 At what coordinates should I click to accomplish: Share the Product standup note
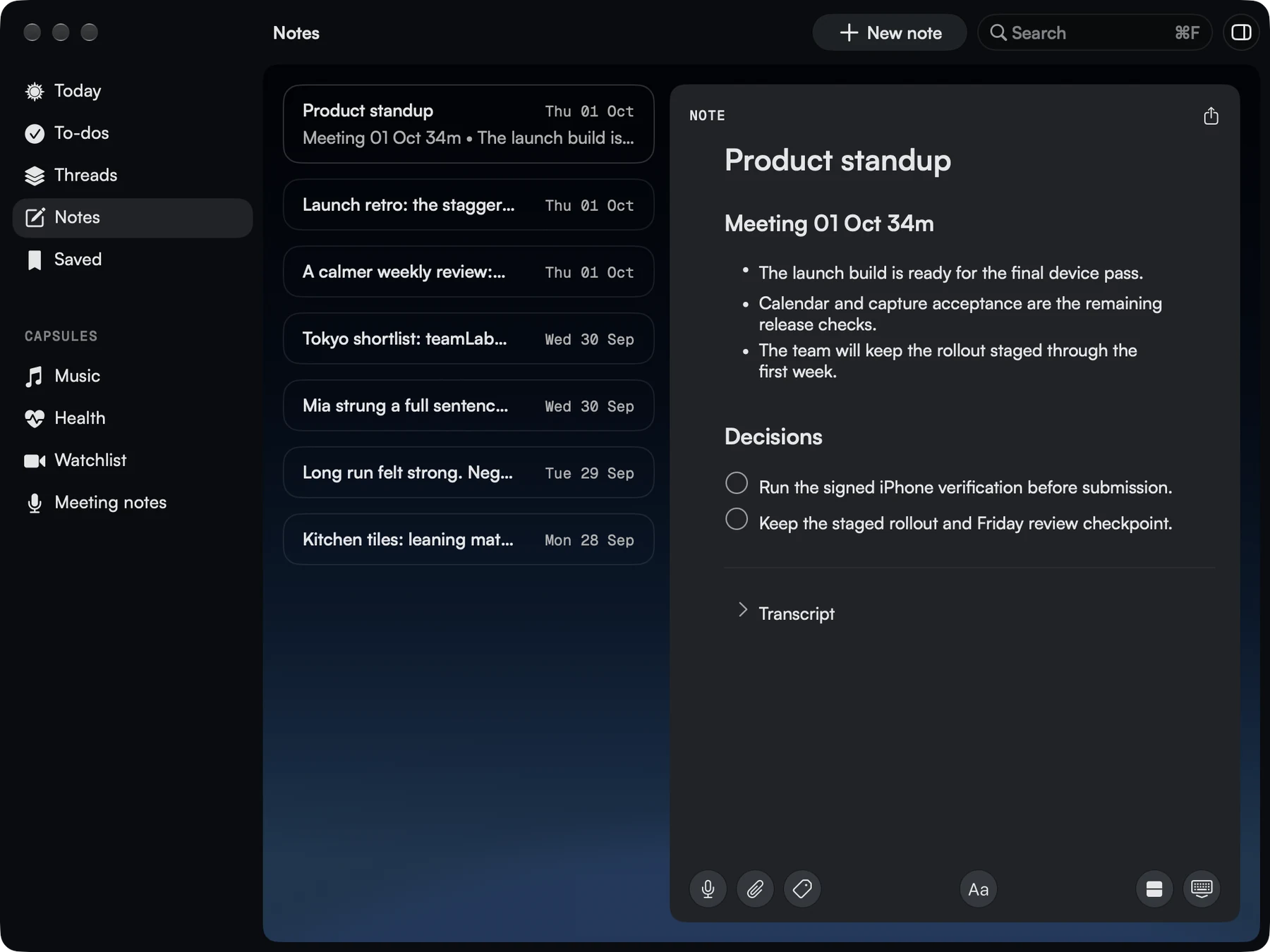click(1211, 116)
